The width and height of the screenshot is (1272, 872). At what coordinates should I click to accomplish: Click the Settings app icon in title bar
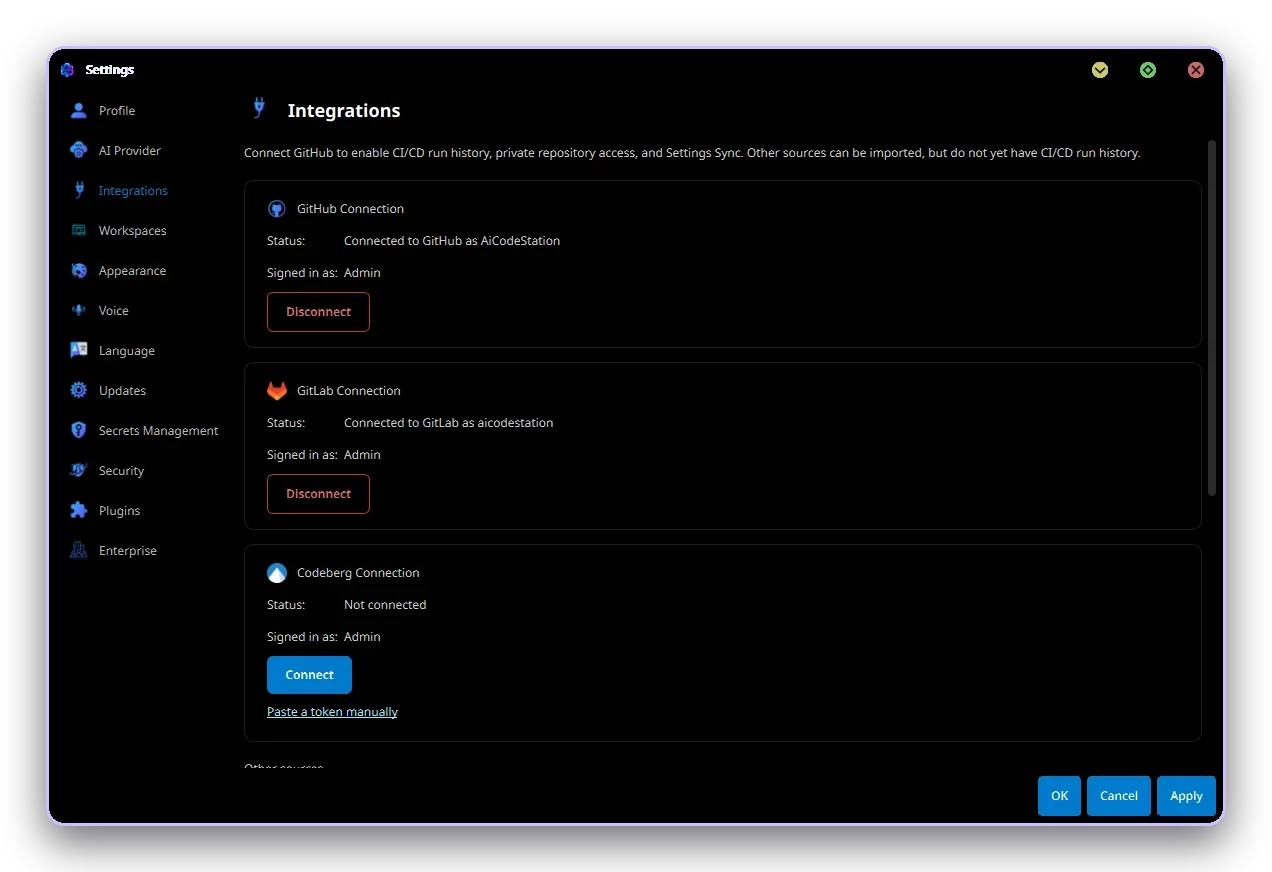click(67, 70)
